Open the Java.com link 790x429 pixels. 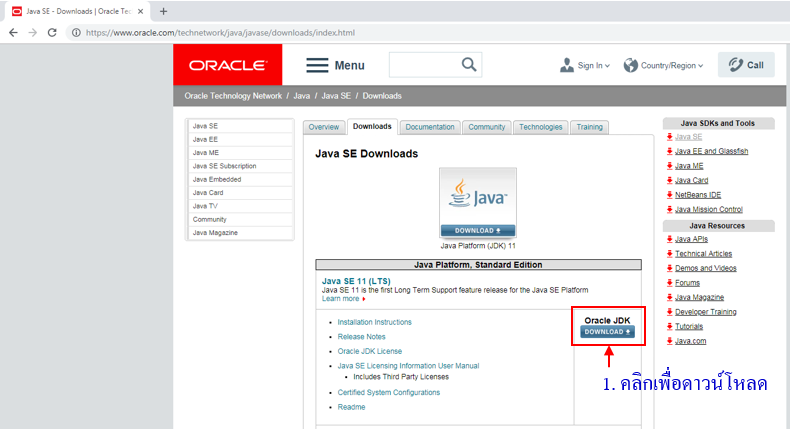pos(690,341)
